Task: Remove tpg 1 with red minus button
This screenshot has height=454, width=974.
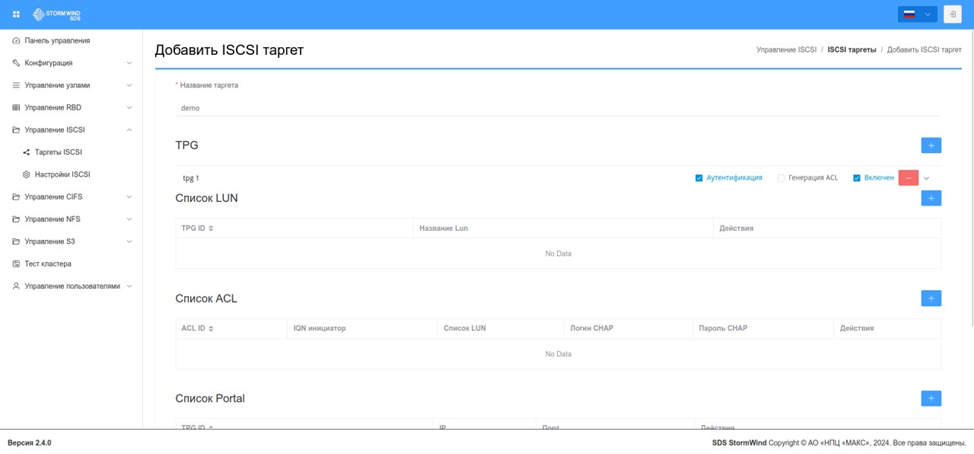Action: [908, 178]
